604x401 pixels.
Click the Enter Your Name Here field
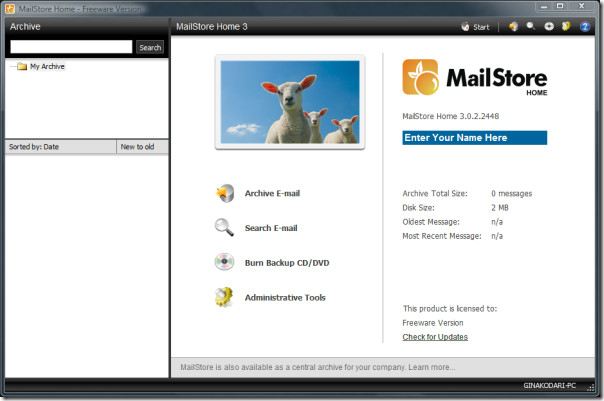(x=475, y=138)
